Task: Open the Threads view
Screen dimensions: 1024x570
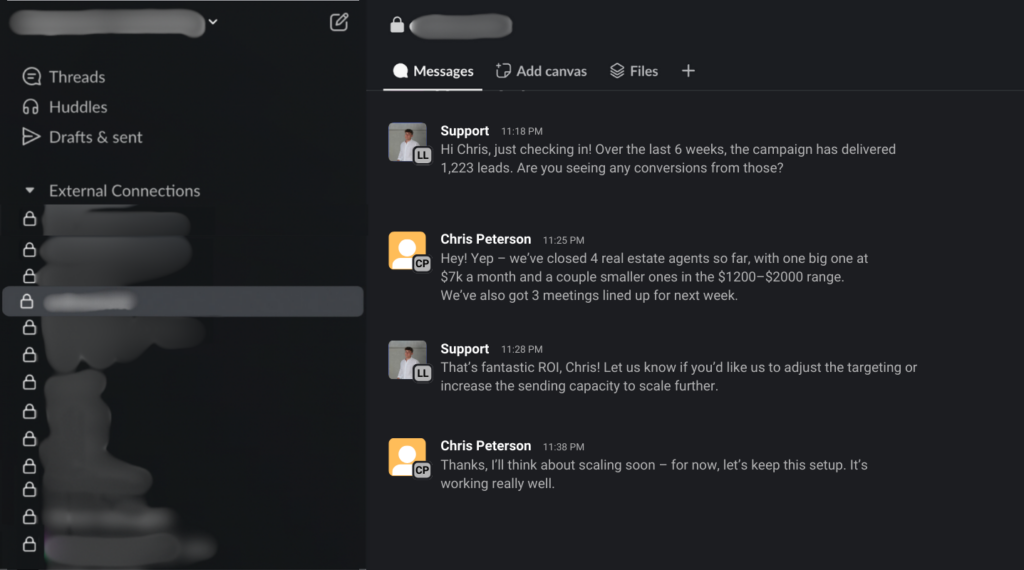Action: tap(76, 77)
